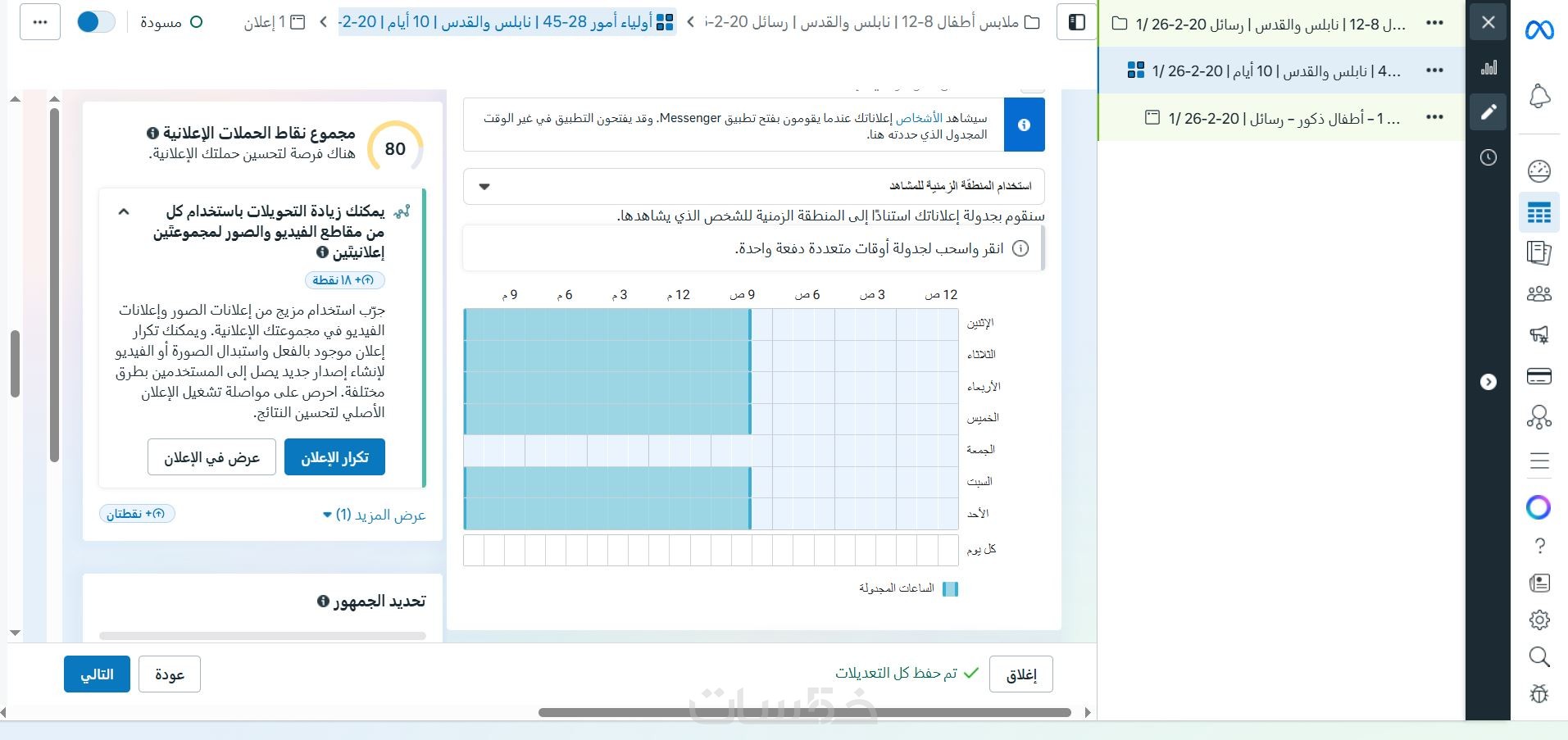Click عرض في الإعلان button

pos(211,457)
